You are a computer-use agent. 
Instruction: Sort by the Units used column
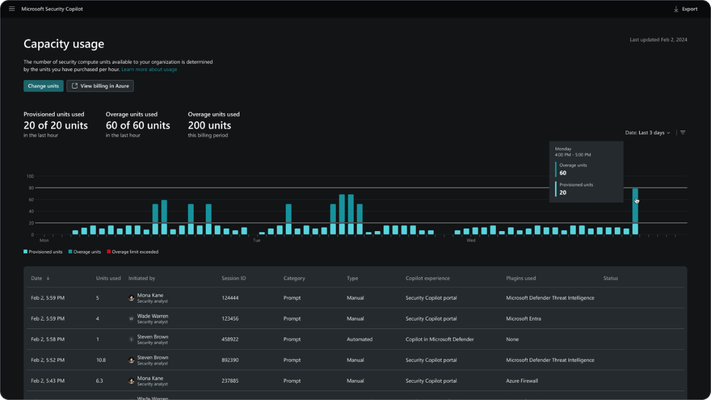pyautogui.click(x=108, y=278)
